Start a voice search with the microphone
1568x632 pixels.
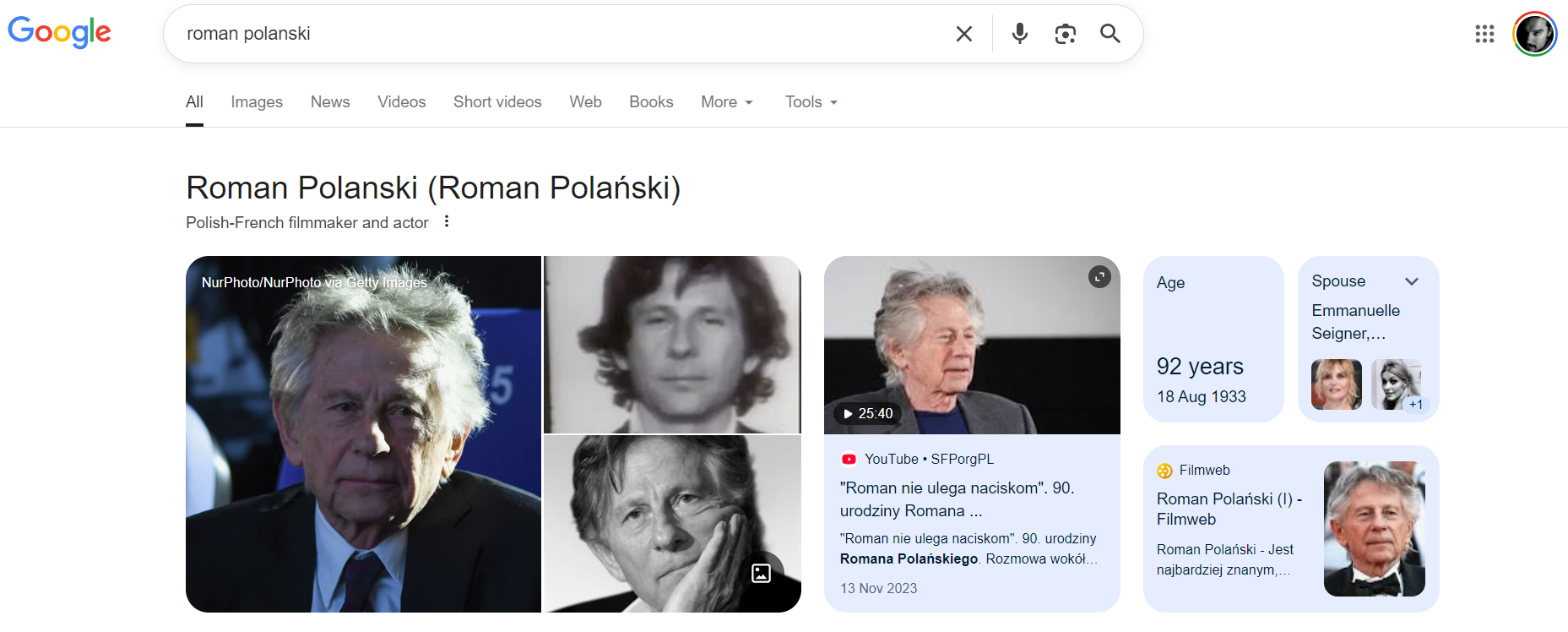(x=1020, y=34)
